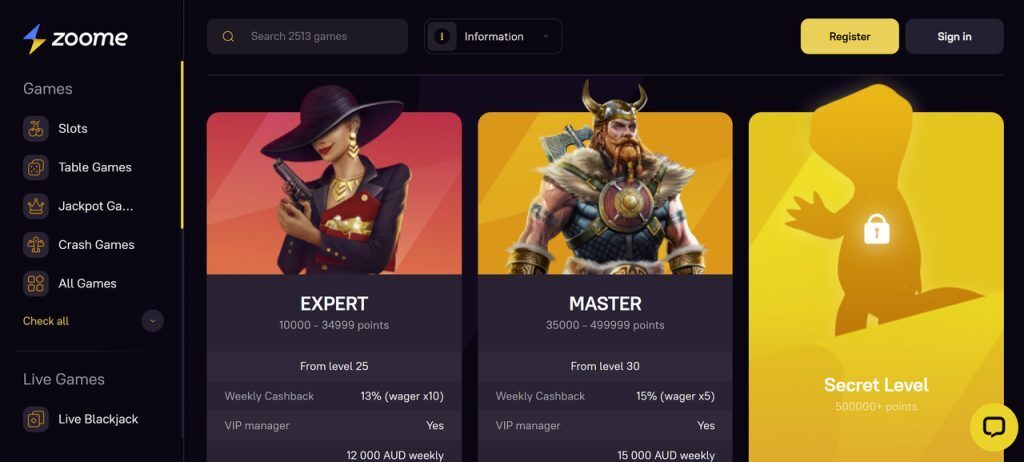Click the Zoome lightning bolt logo
The width and height of the screenshot is (1024, 462).
click(x=34, y=39)
